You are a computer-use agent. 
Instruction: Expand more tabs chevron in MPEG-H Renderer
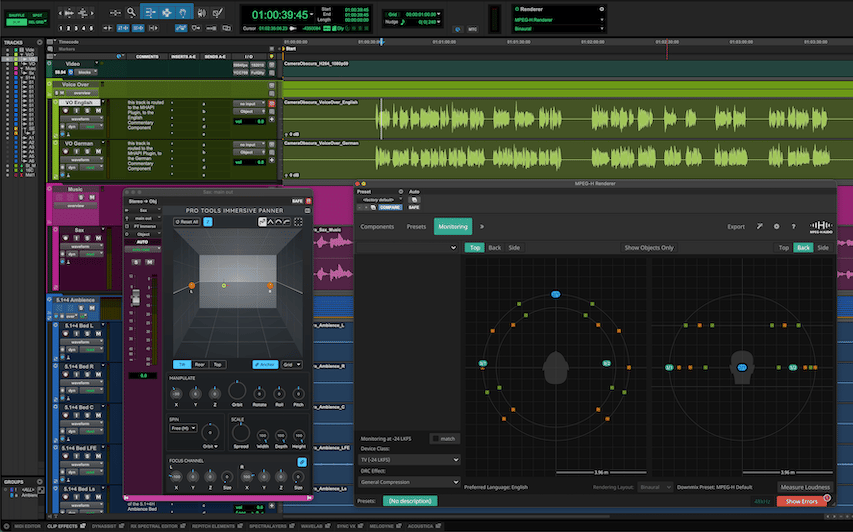point(481,227)
